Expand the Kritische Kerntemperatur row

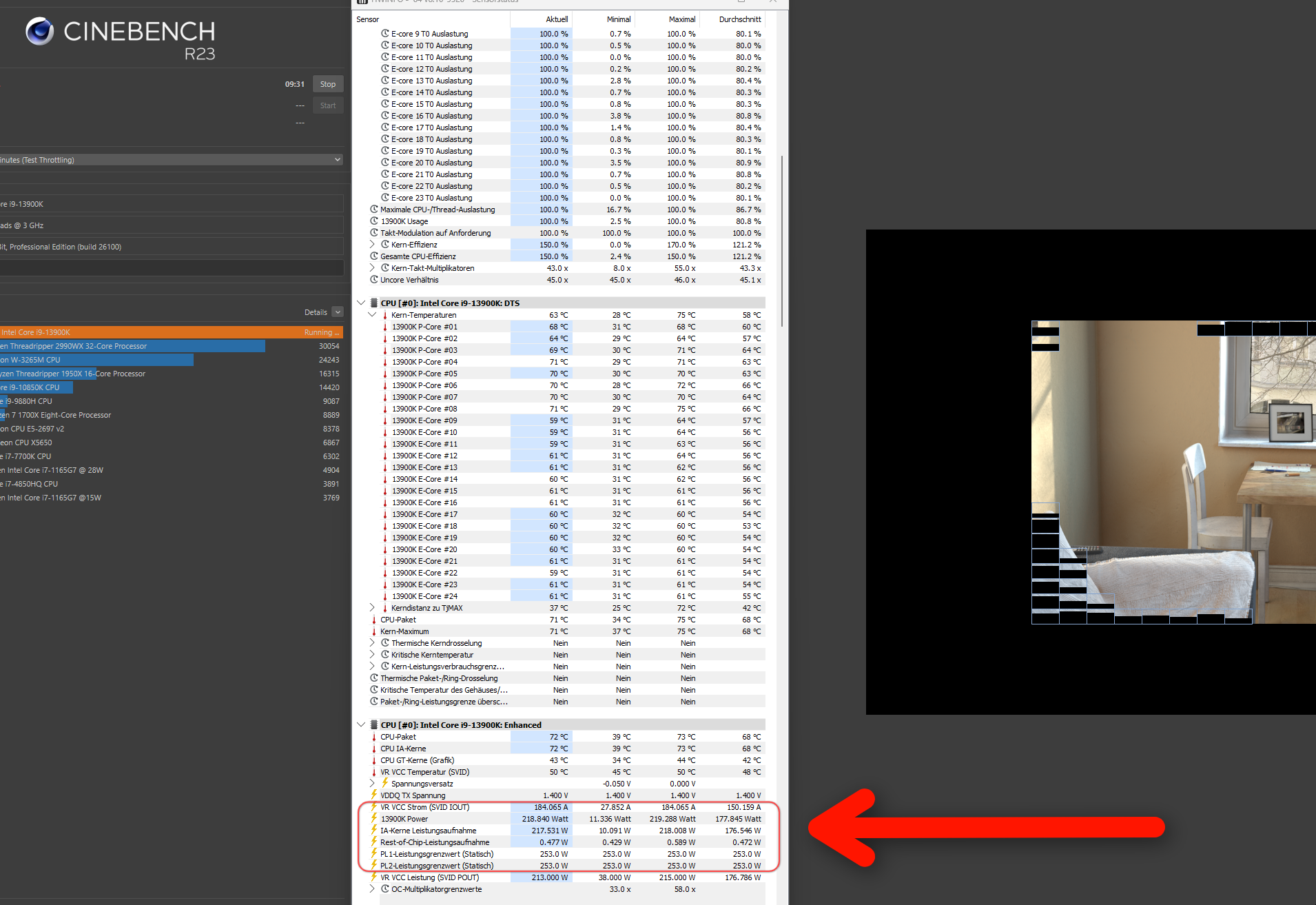[372, 654]
